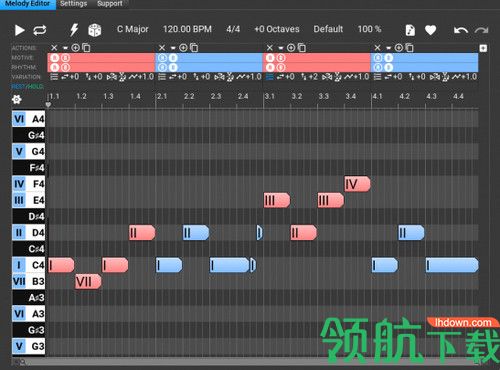Copy bar 1 with the duplicate icon

pos(86,48)
